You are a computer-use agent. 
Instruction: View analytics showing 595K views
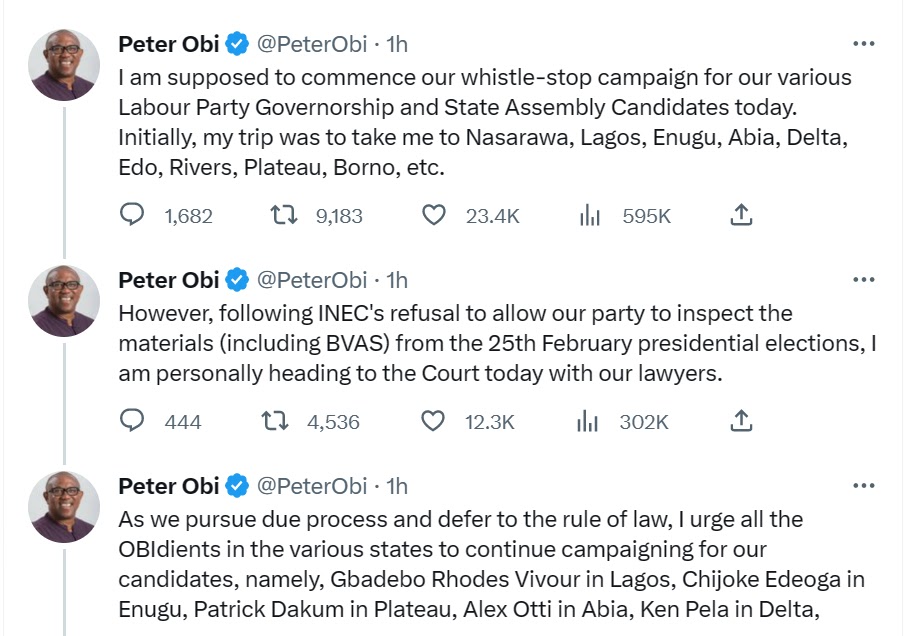tap(589, 215)
